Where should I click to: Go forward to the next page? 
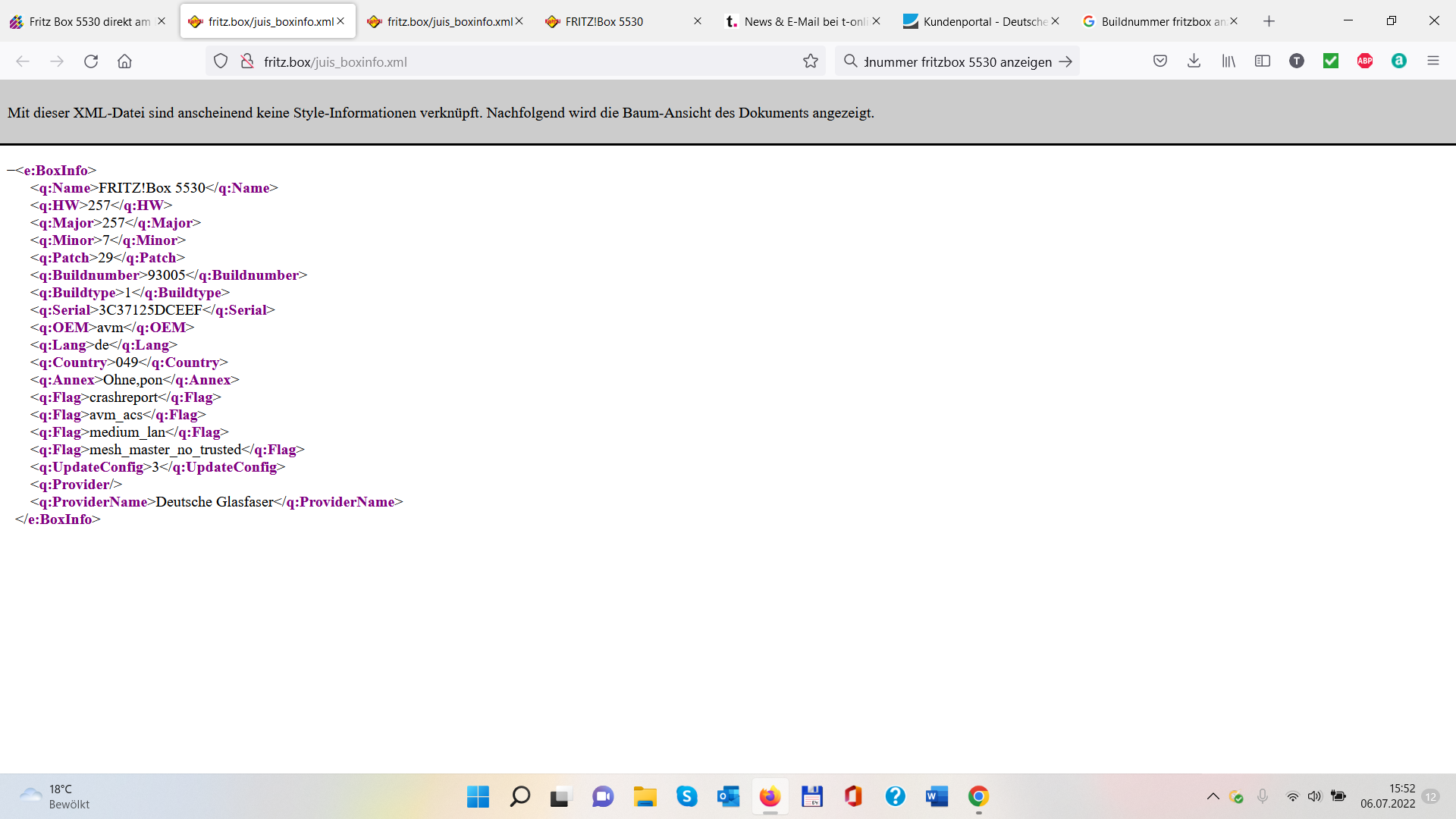tap(57, 61)
